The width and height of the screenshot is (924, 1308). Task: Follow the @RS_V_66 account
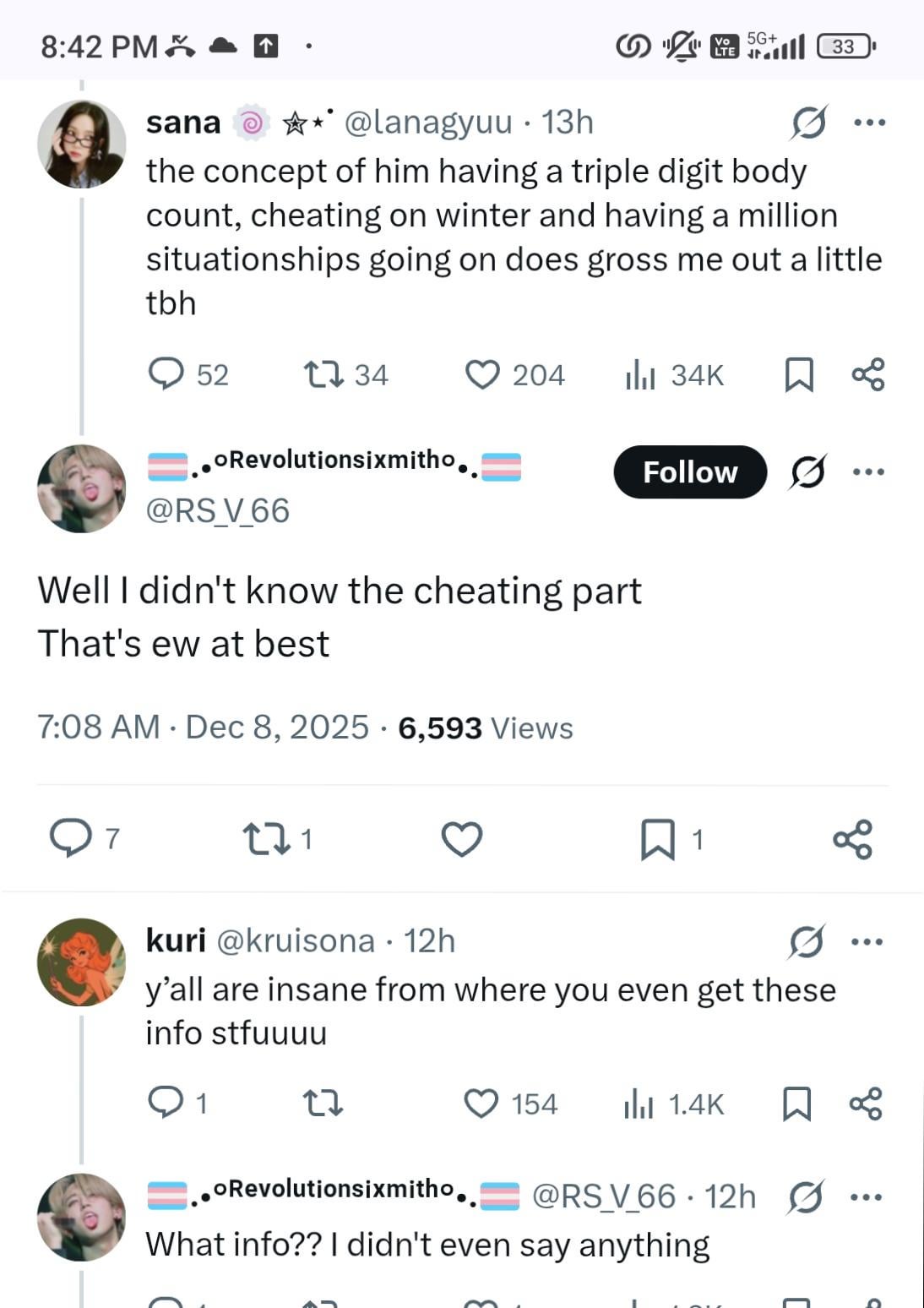pyautogui.click(x=689, y=471)
